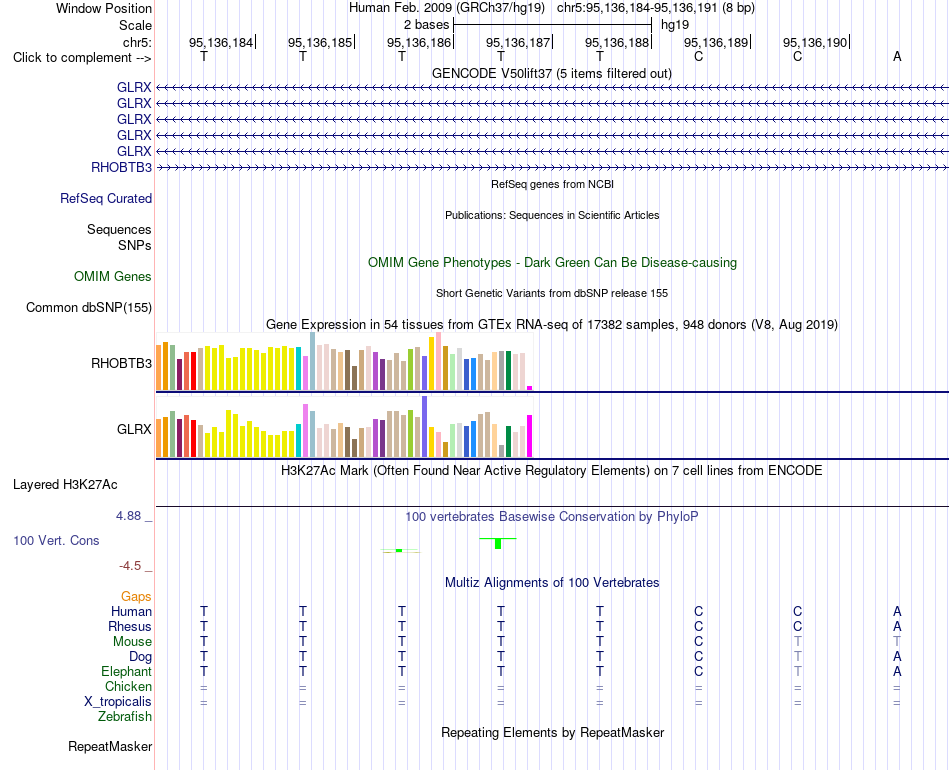
Task: Click the 'Short Genetic Variants from dbSNP release 155' title
Action: (552, 293)
